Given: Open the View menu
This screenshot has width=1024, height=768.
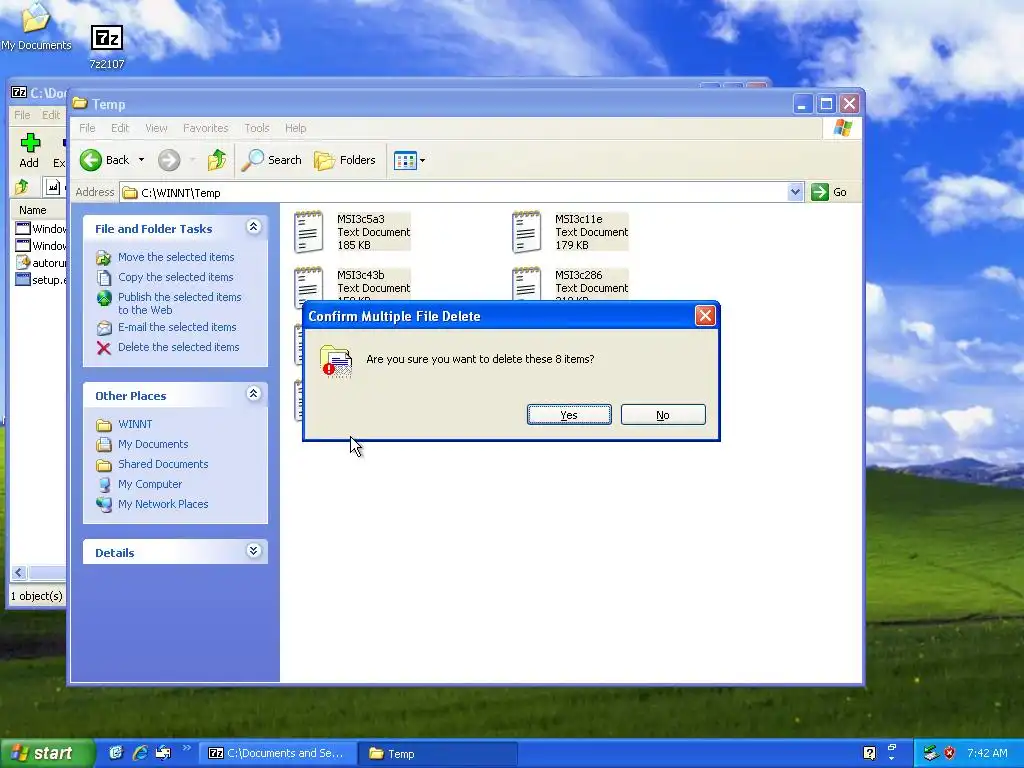Looking at the screenshot, I should pos(156,128).
